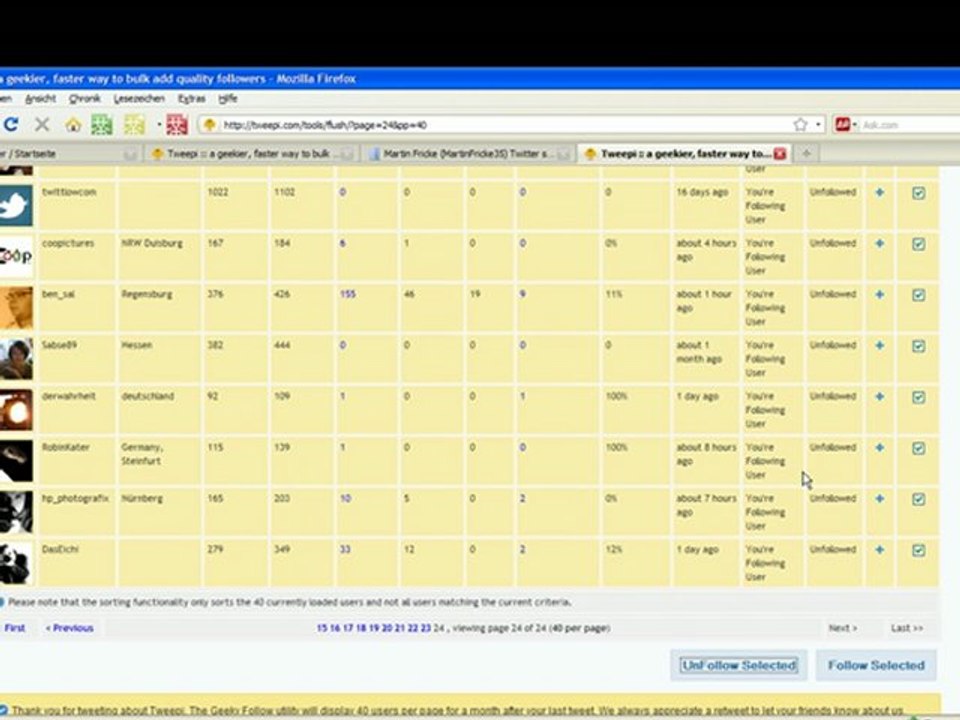Screen dimensions: 960x720
Task: Open a new tab with plus button
Action: coord(806,154)
